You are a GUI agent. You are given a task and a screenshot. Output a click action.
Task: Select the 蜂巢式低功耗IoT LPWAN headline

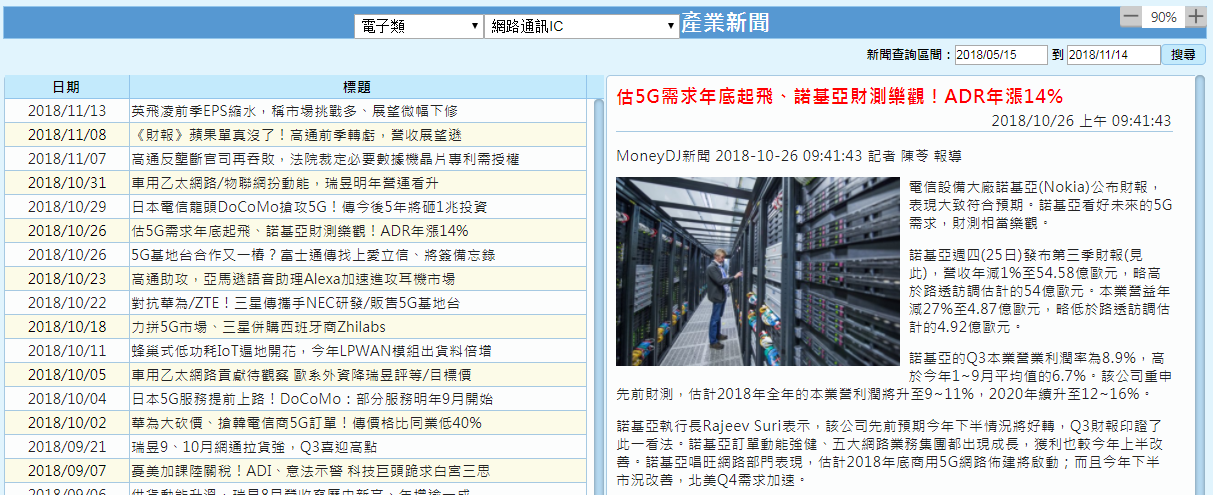(x=311, y=351)
